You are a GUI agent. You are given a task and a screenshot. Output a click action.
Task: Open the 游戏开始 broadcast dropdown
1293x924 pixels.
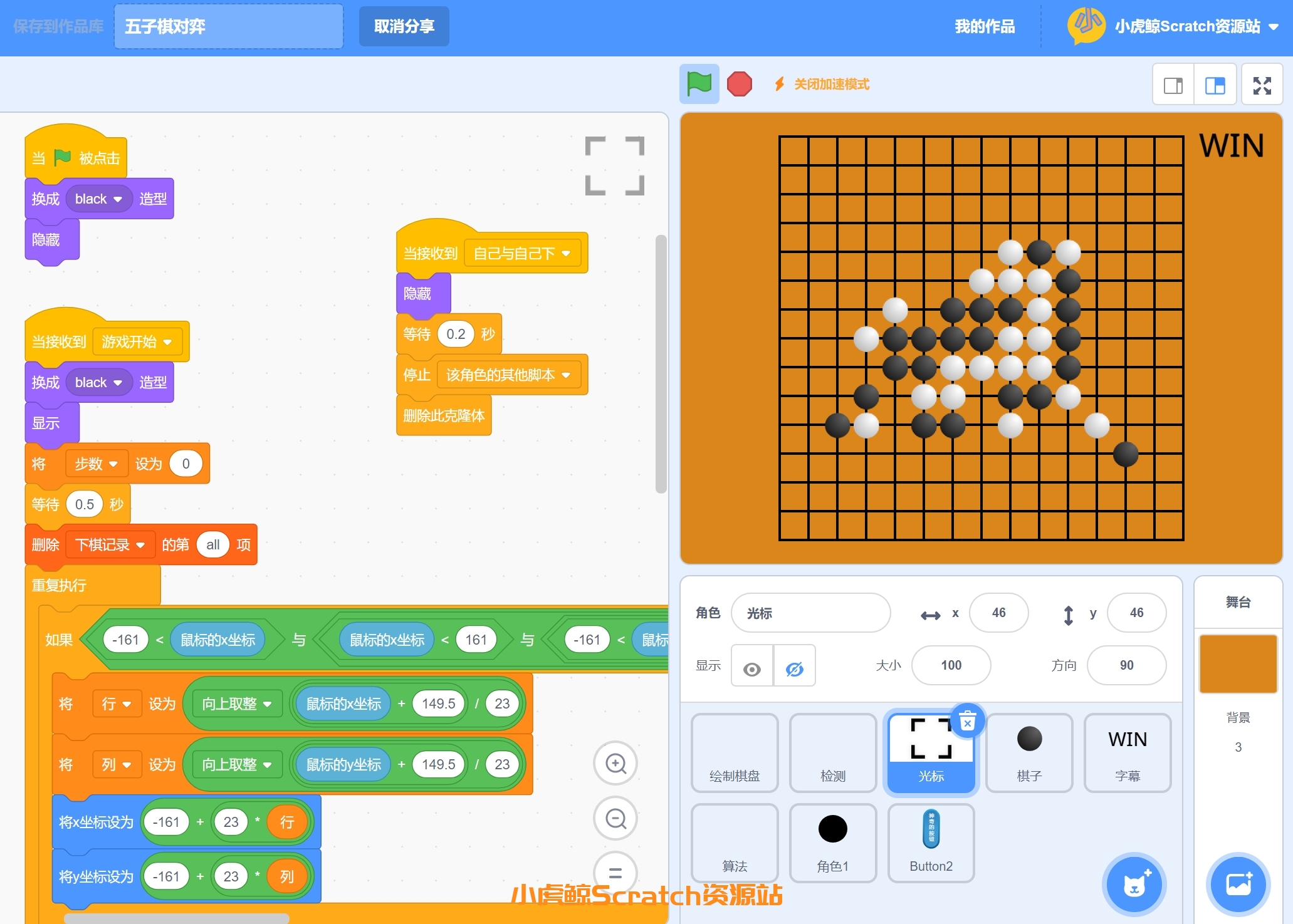(x=137, y=341)
